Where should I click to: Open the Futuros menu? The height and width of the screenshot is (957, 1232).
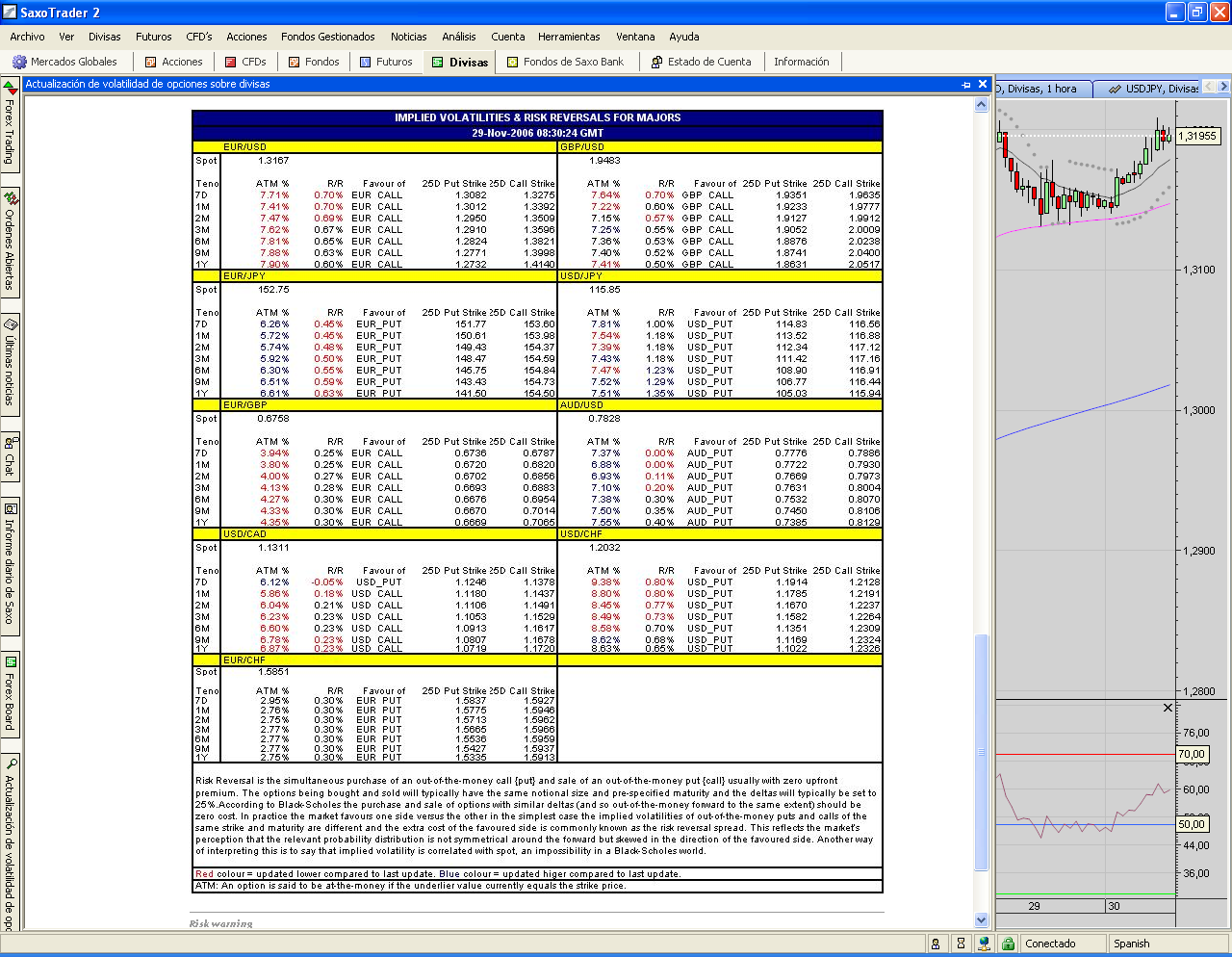(x=154, y=37)
